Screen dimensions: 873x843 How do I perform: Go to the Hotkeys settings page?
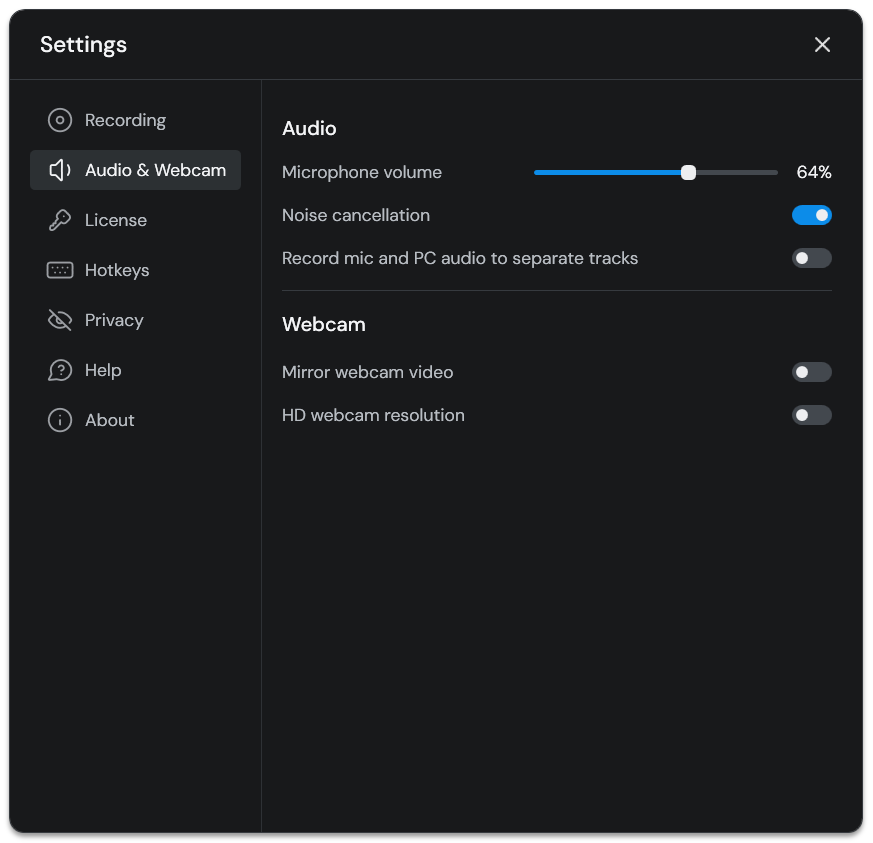pos(117,270)
